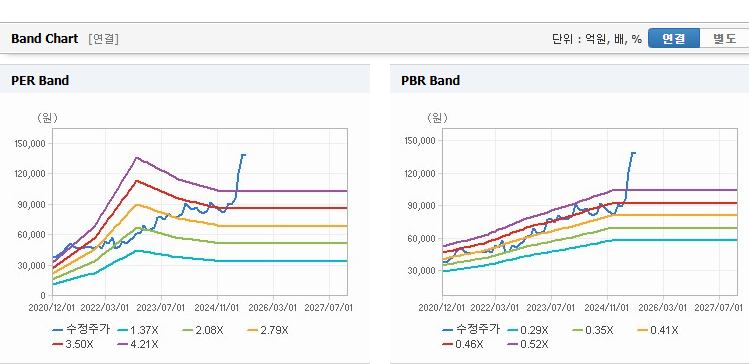Click the 30,000 axis label in PER Band
The width and height of the screenshot is (749, 364).
pyautogui.click(x=32, y=265)
